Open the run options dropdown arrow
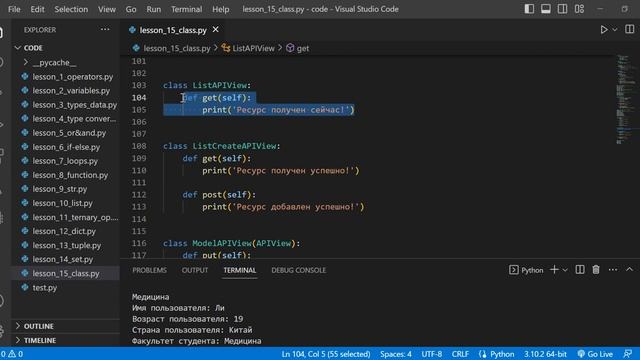This screenshot has height=360, width=640. 615,29
